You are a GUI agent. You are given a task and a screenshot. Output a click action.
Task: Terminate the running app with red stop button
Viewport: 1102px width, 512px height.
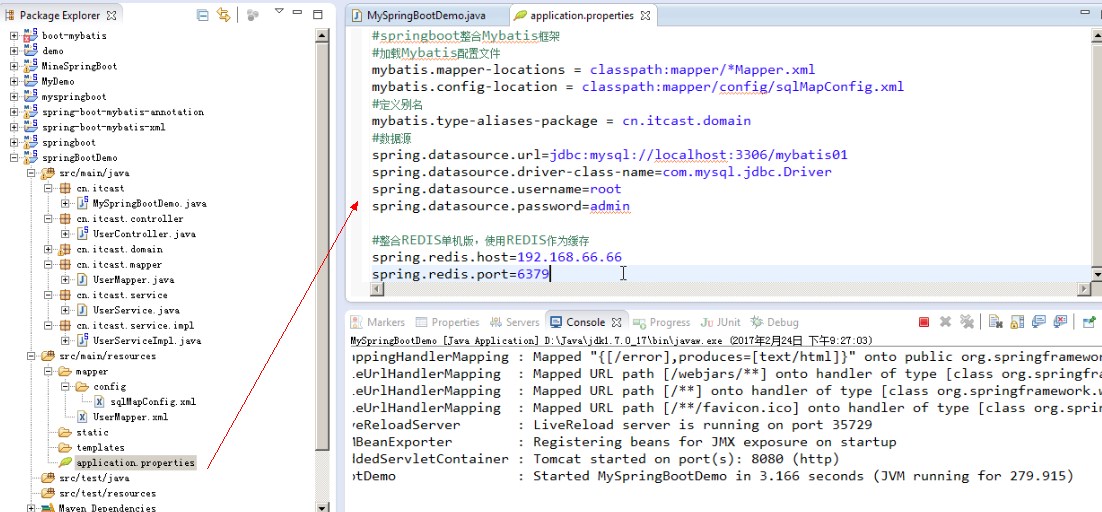tap(924, 322)
